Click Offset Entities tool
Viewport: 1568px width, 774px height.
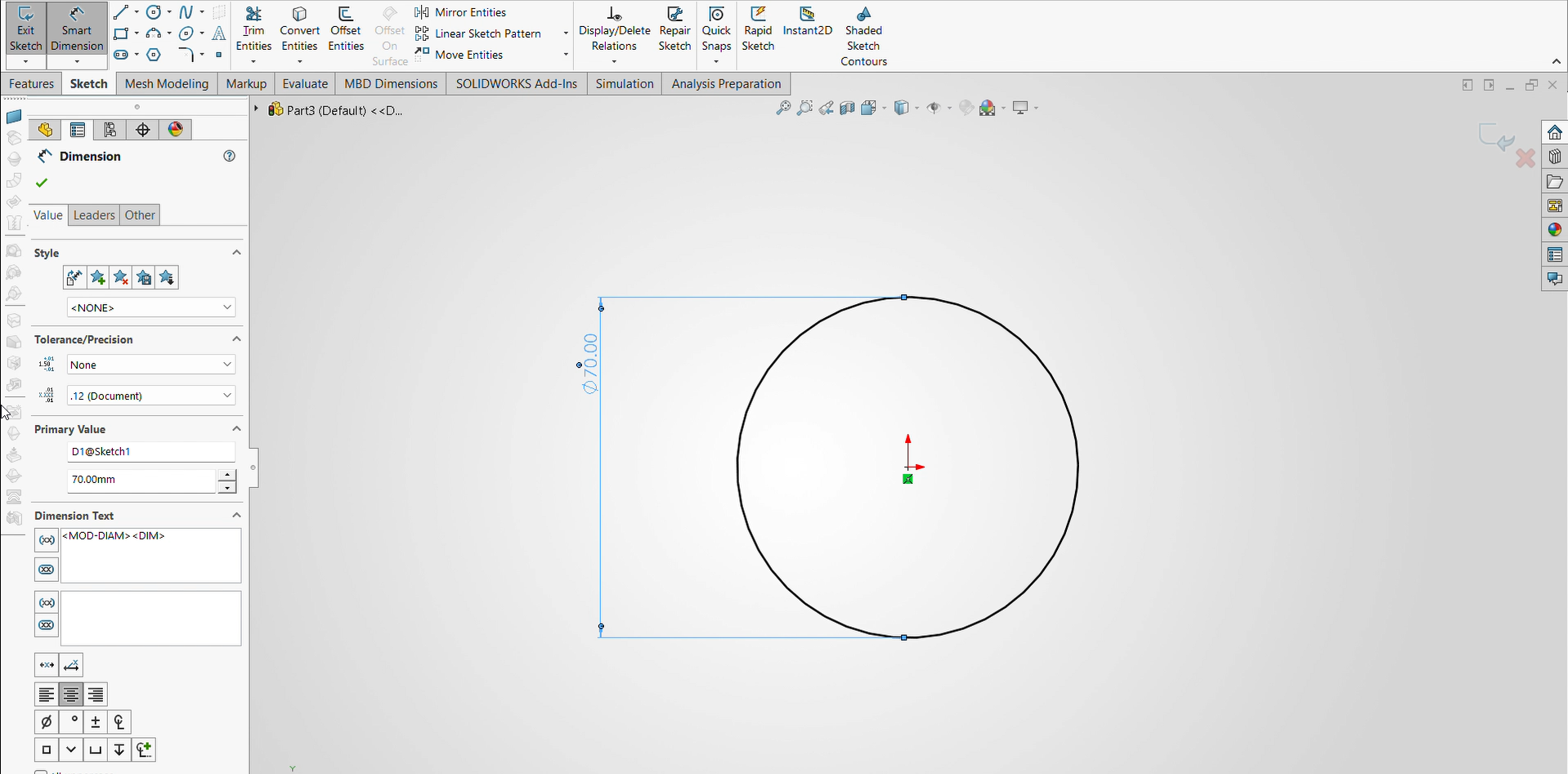coord(346,30)
